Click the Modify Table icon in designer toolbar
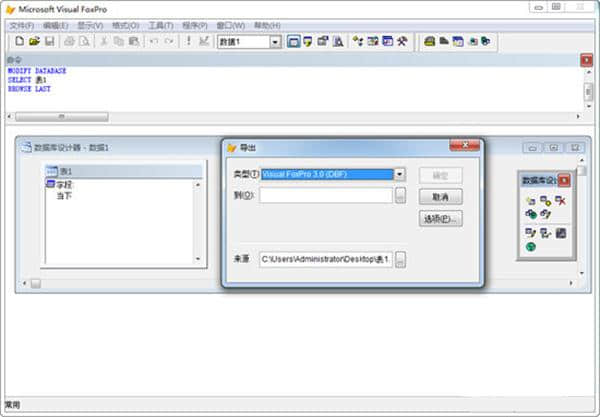Image resolution: width=600 pixels, height=417 pixels. pyautogui.click(x=531, y=233)
